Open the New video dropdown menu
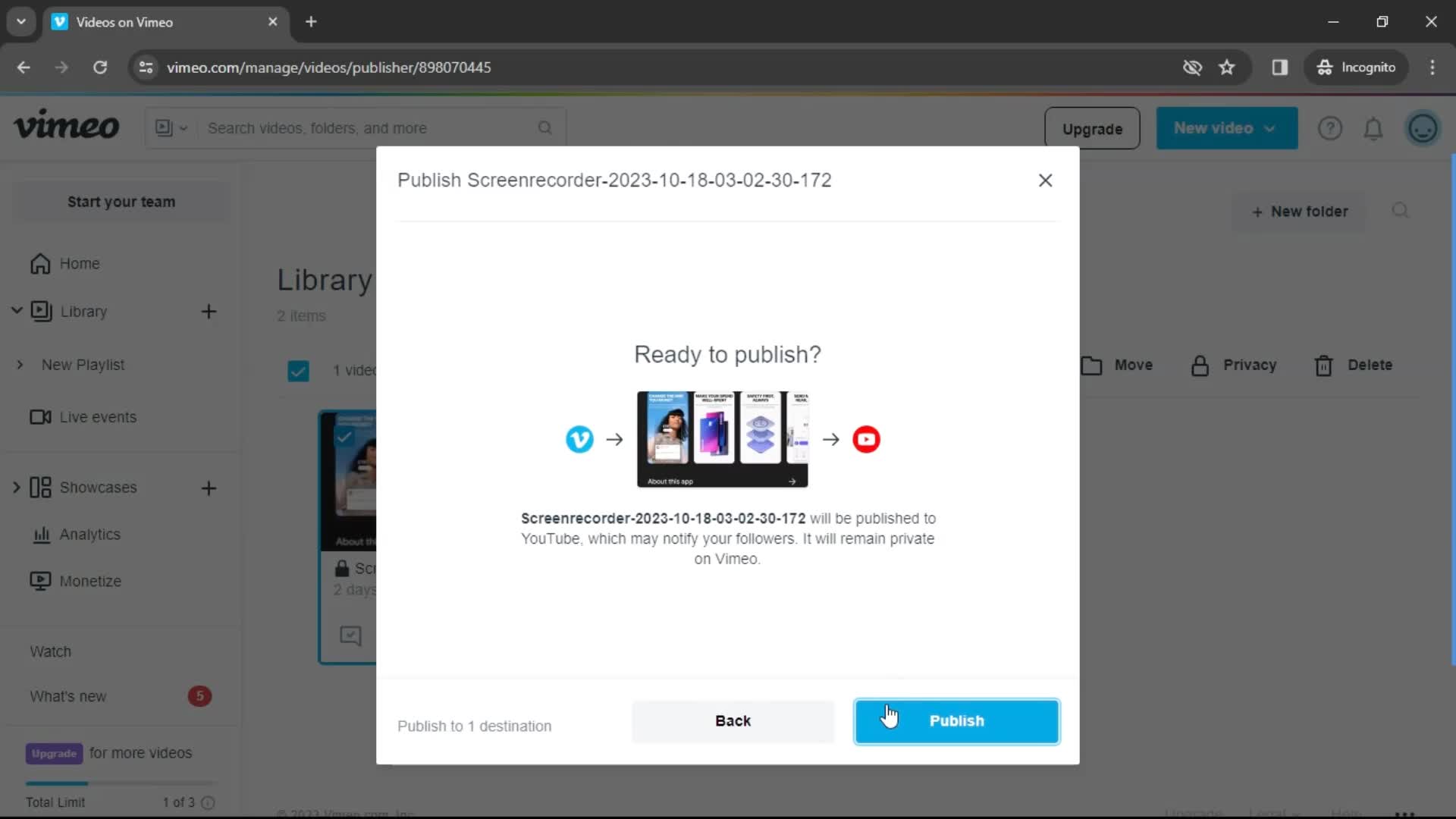 tap(1225, 128)
